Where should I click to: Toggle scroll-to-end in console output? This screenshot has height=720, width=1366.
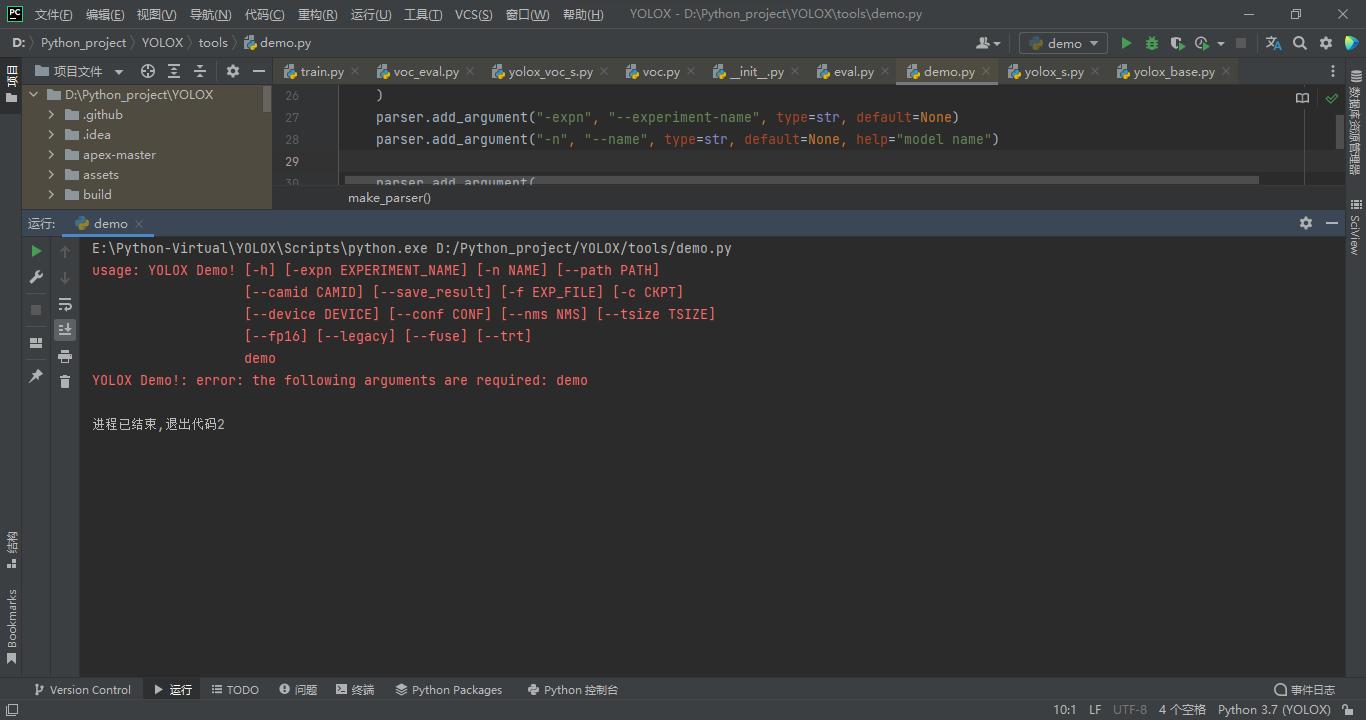pyautogui.click(x=65, y=330)
